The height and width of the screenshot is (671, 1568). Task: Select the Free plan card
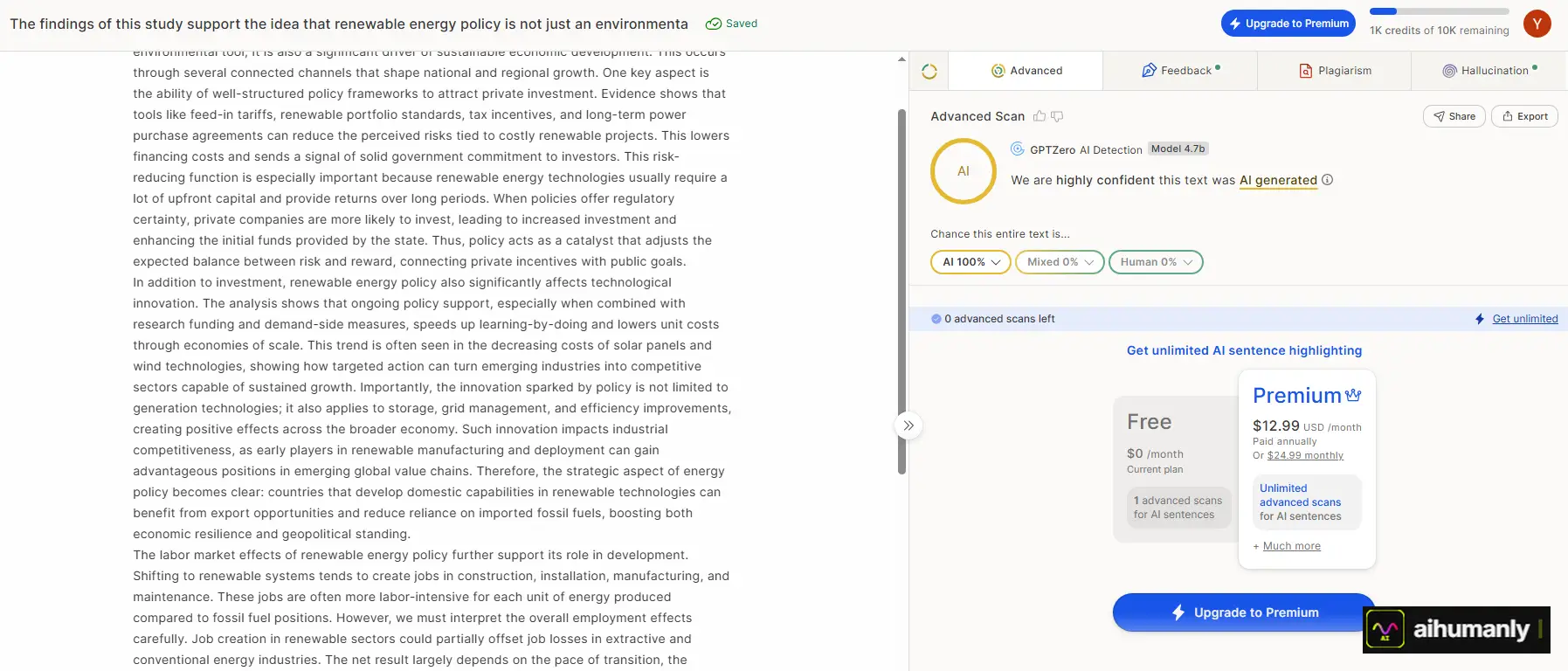pos(1175,469)
